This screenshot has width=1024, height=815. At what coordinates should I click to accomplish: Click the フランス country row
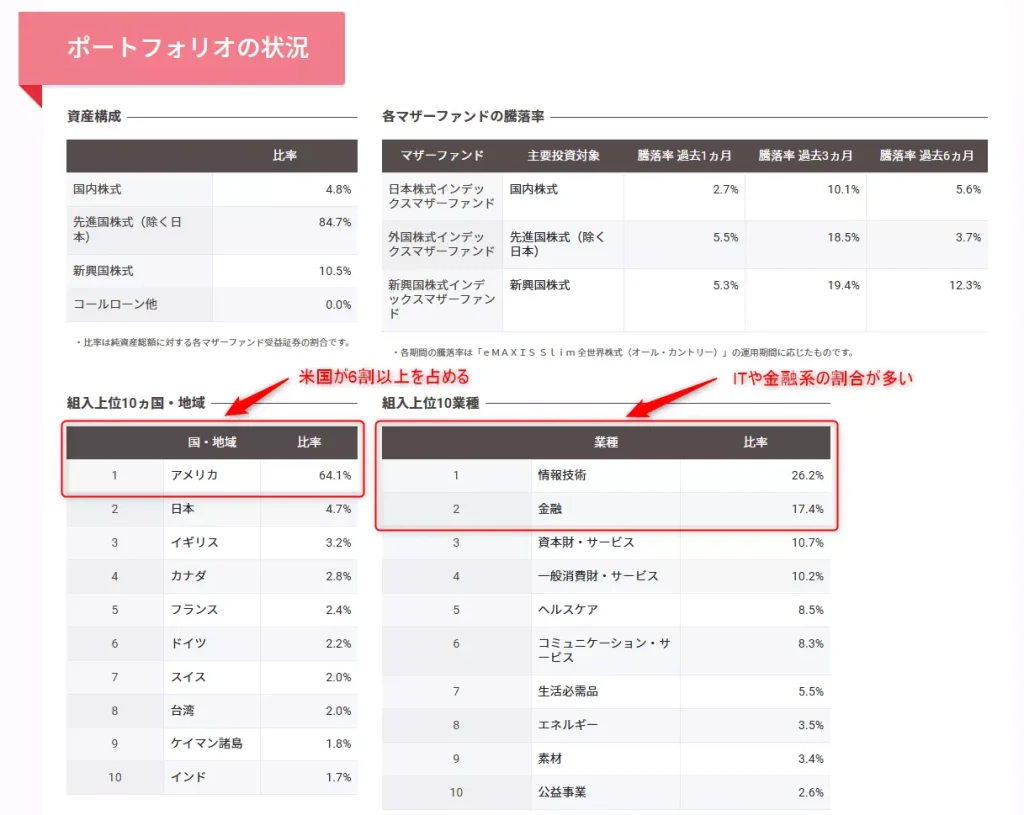click(212, 610)
